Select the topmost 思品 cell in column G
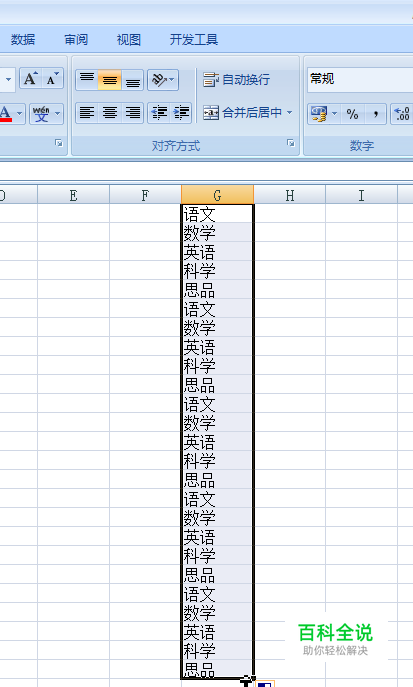 point(217,289)
